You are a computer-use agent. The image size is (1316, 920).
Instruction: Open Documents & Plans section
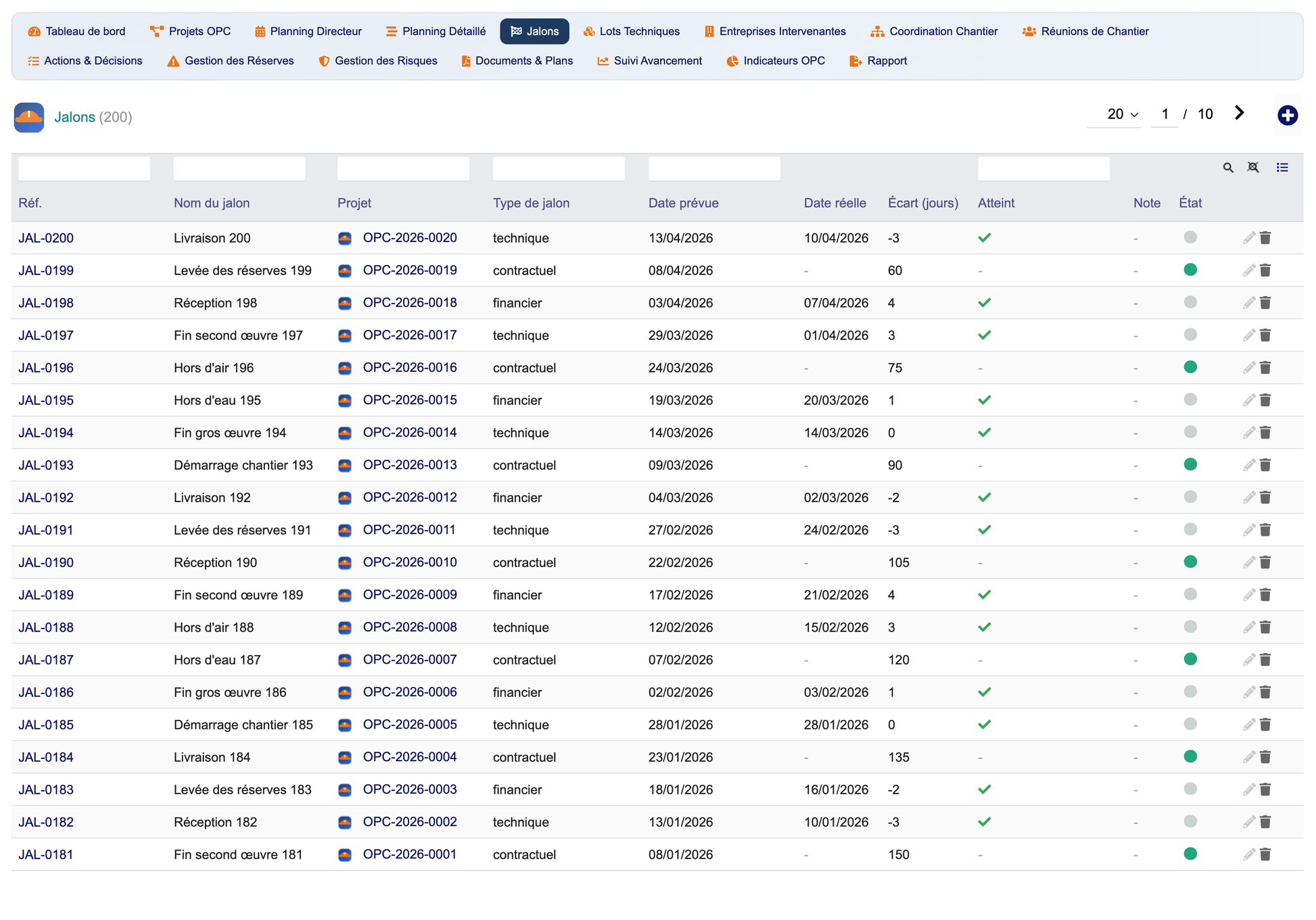click(x=517, y=61)
